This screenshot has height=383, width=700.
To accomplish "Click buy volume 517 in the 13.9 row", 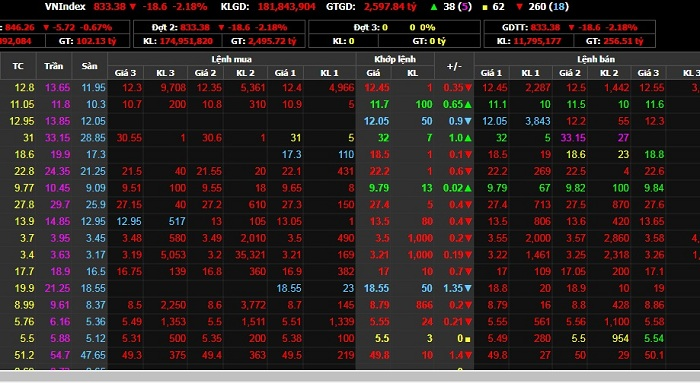I will tap(177, 221).
